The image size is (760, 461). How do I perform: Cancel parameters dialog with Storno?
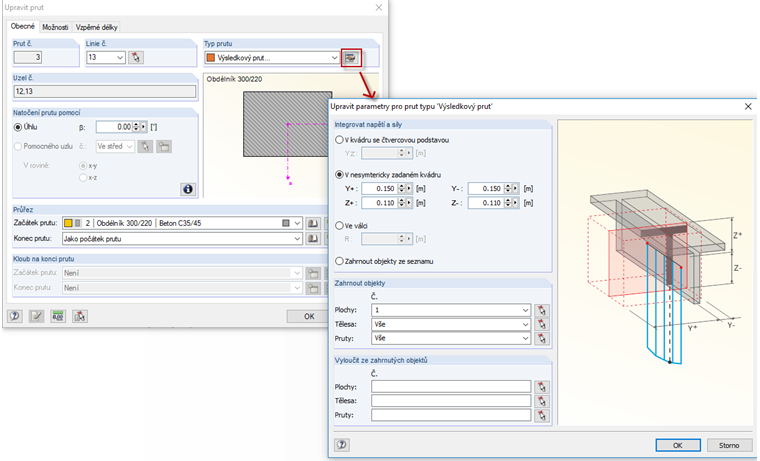coord(729,445)
